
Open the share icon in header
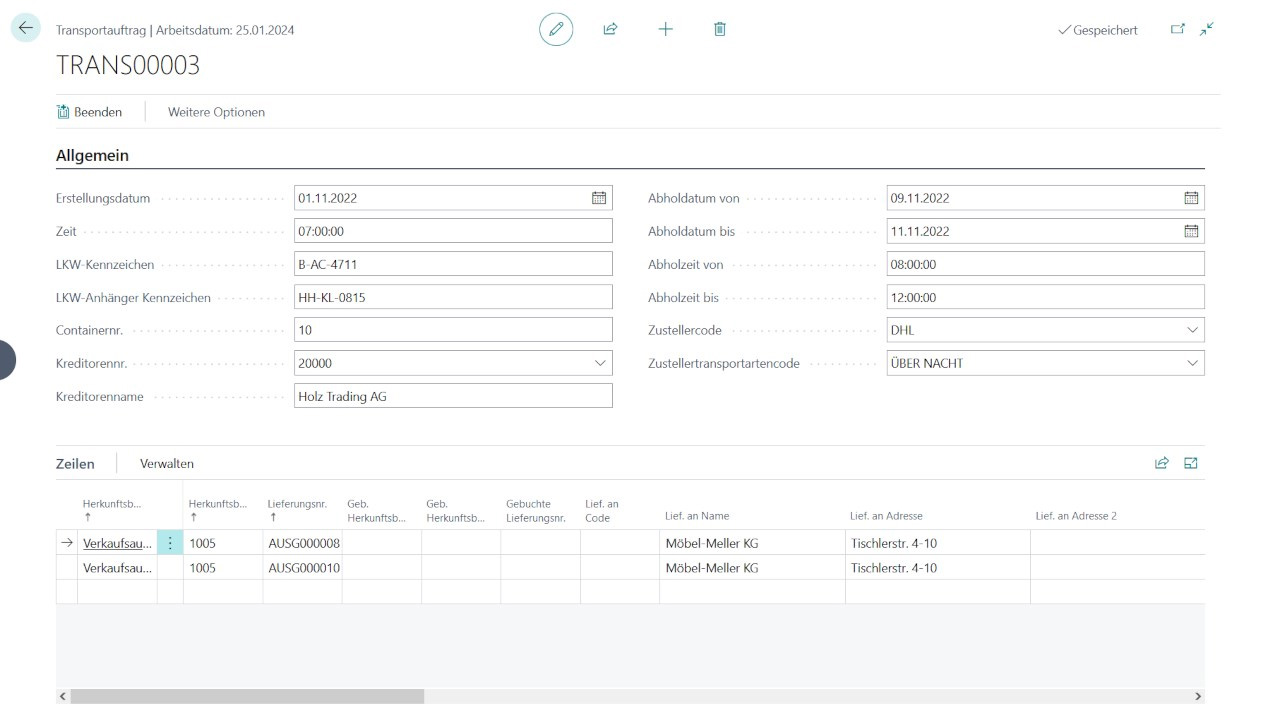click(610, 30)
